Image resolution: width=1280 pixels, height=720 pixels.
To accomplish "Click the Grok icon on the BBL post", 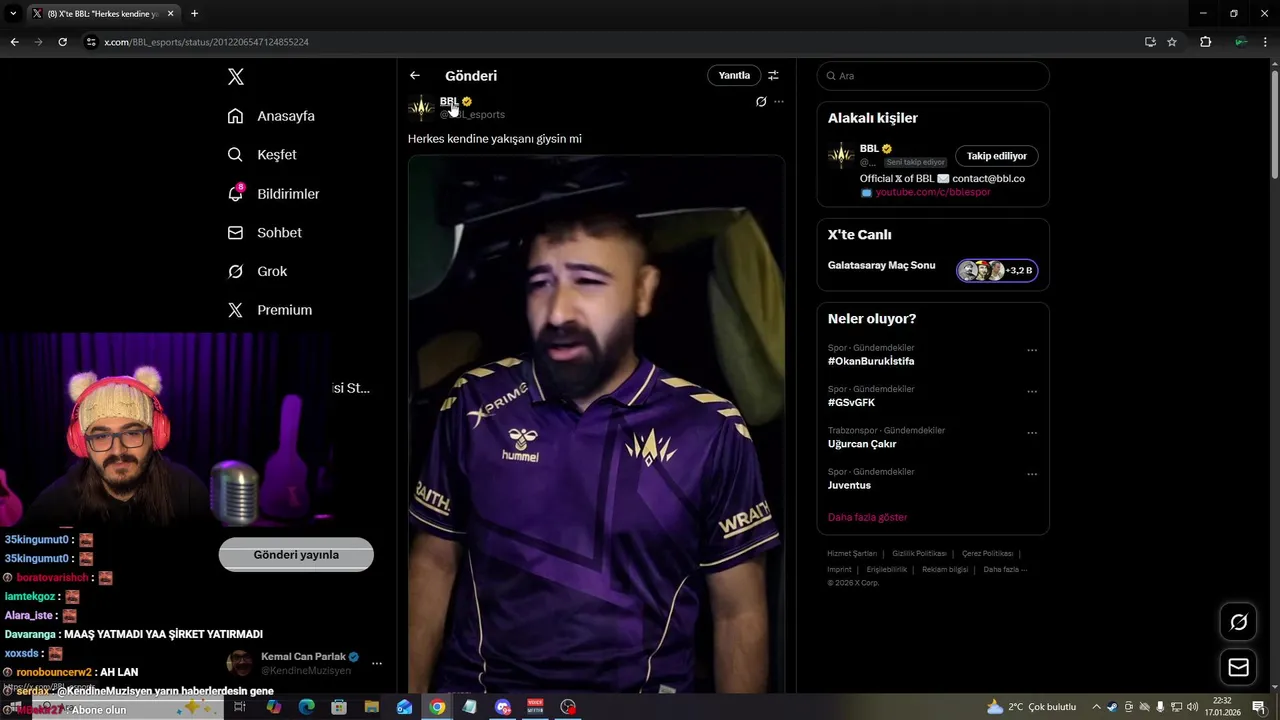I will pyautogui.click(x=761, y=102).
